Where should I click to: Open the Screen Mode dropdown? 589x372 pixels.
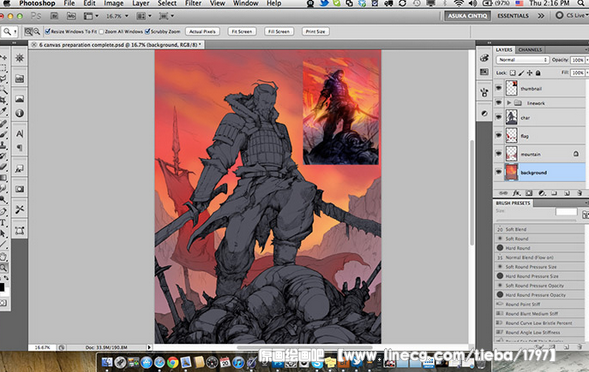(166, 16)
